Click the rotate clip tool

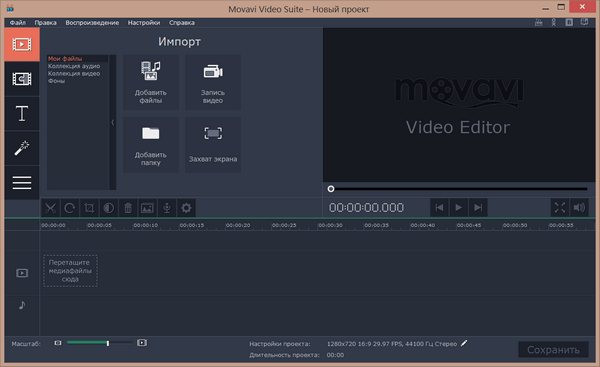(70, 208)
